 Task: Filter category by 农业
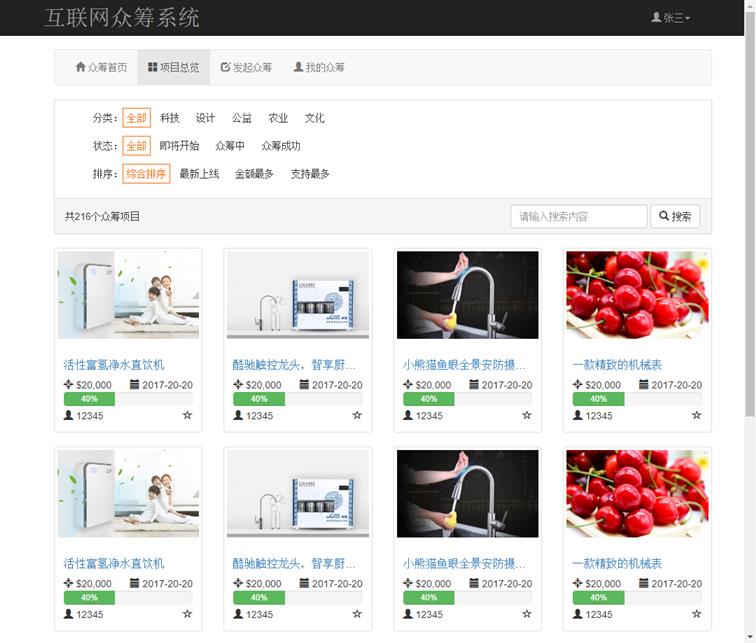tap(278, 118)
